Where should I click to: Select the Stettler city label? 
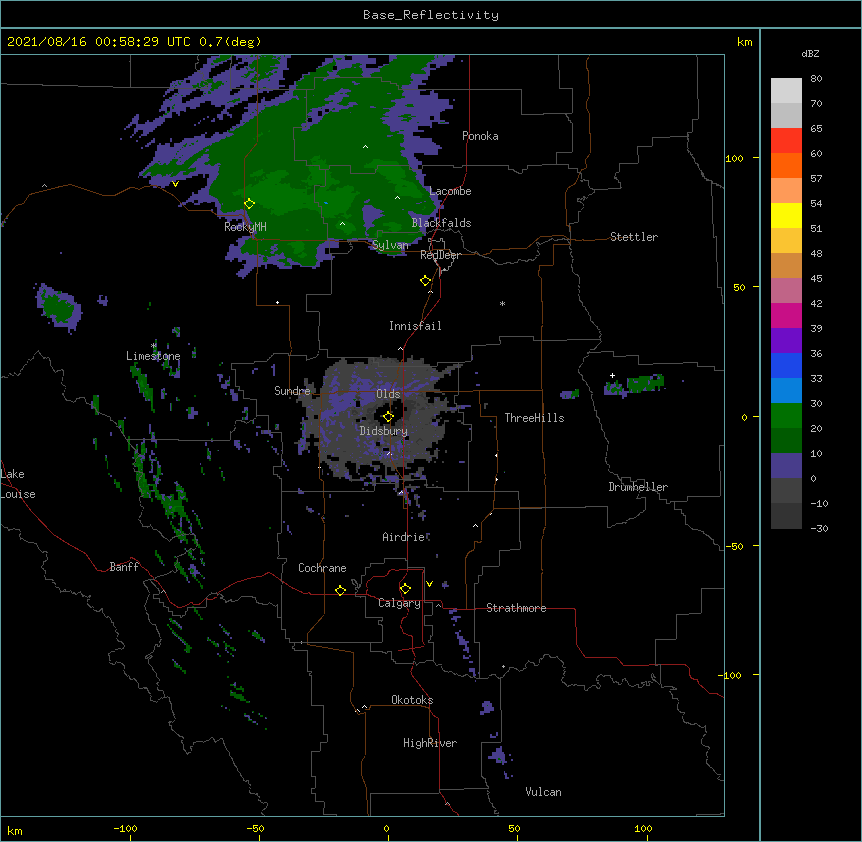pyautogui.click(x=634, y=237)
